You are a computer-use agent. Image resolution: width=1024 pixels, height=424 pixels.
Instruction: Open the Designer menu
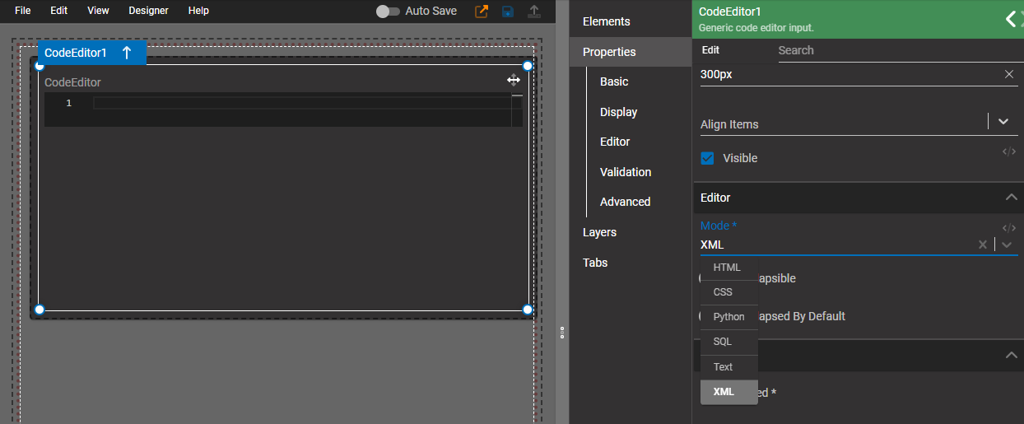148,10
